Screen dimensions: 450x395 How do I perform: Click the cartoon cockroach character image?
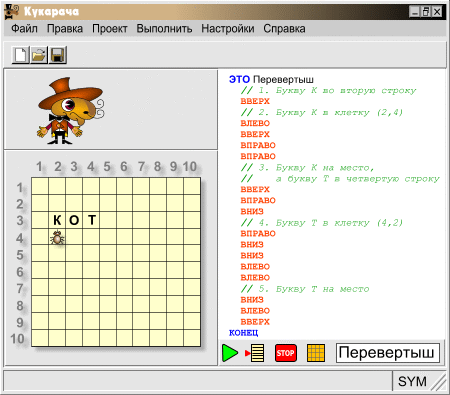(x=71, y=111)
